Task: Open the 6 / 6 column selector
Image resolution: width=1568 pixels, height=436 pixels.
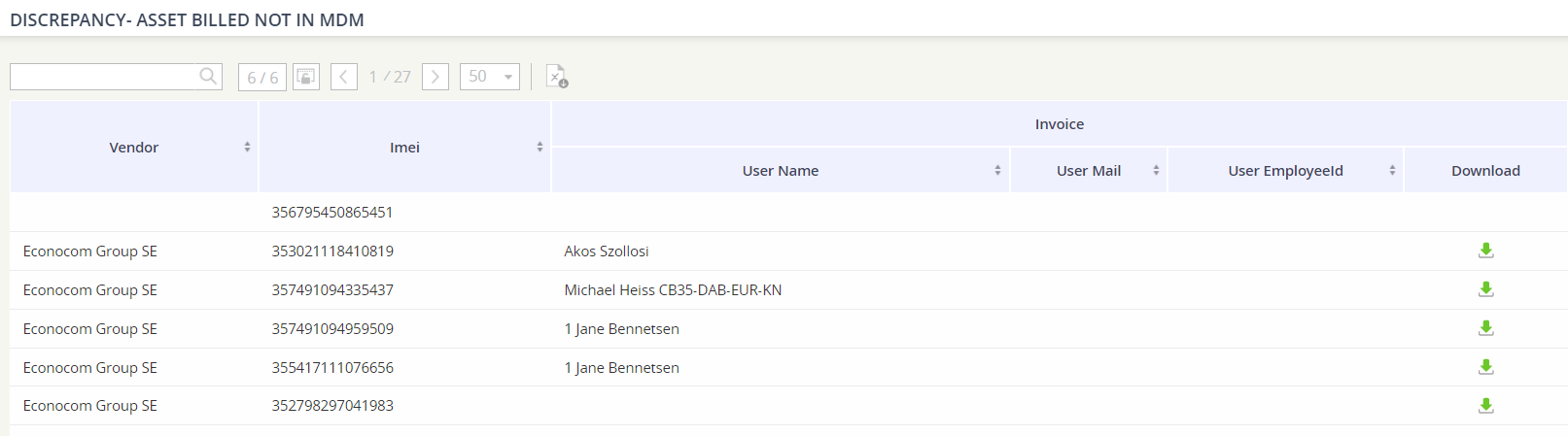Action: (262, 77)
